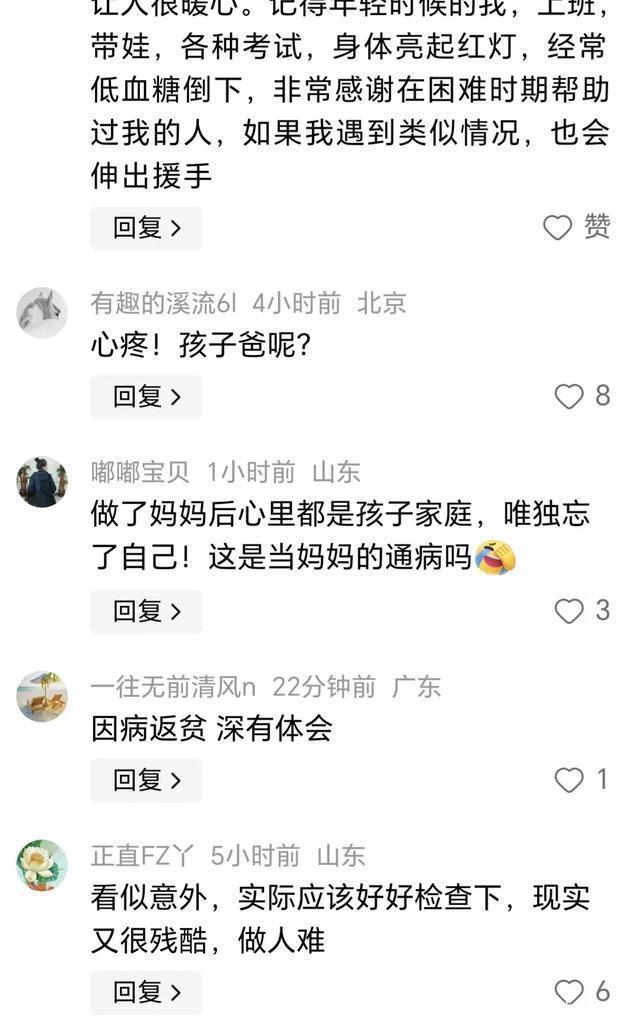Like the comment by 嘟嘟宝贝
The width and height of the screenshot is (640, 1025).
coord(568,611)
